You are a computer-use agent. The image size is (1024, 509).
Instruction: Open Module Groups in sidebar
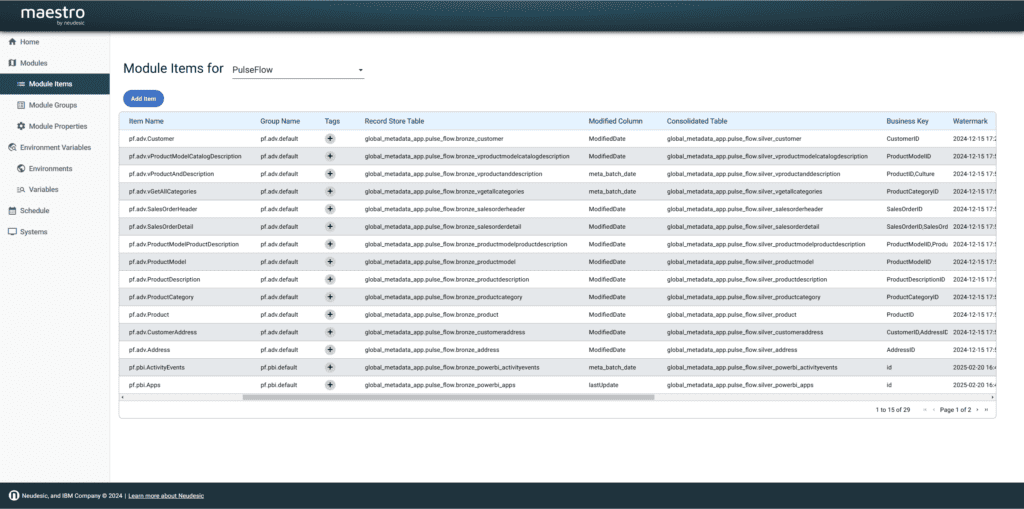pyautogui.click(x=55, y=105)
